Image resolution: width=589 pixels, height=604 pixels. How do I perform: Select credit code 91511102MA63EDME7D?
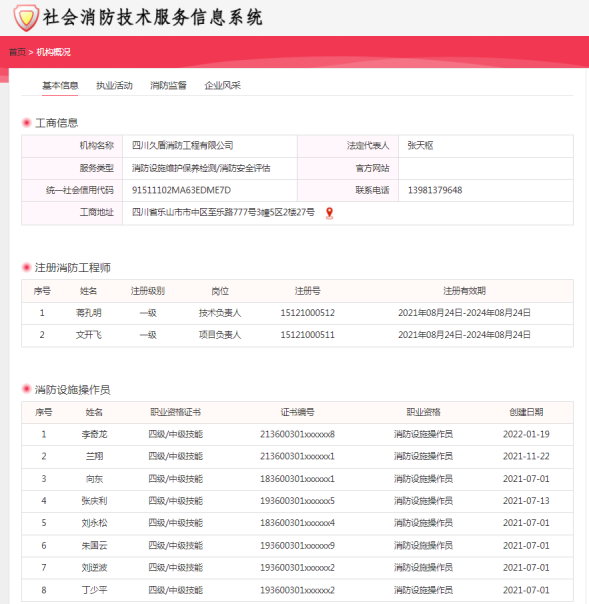tap(181, 190)
